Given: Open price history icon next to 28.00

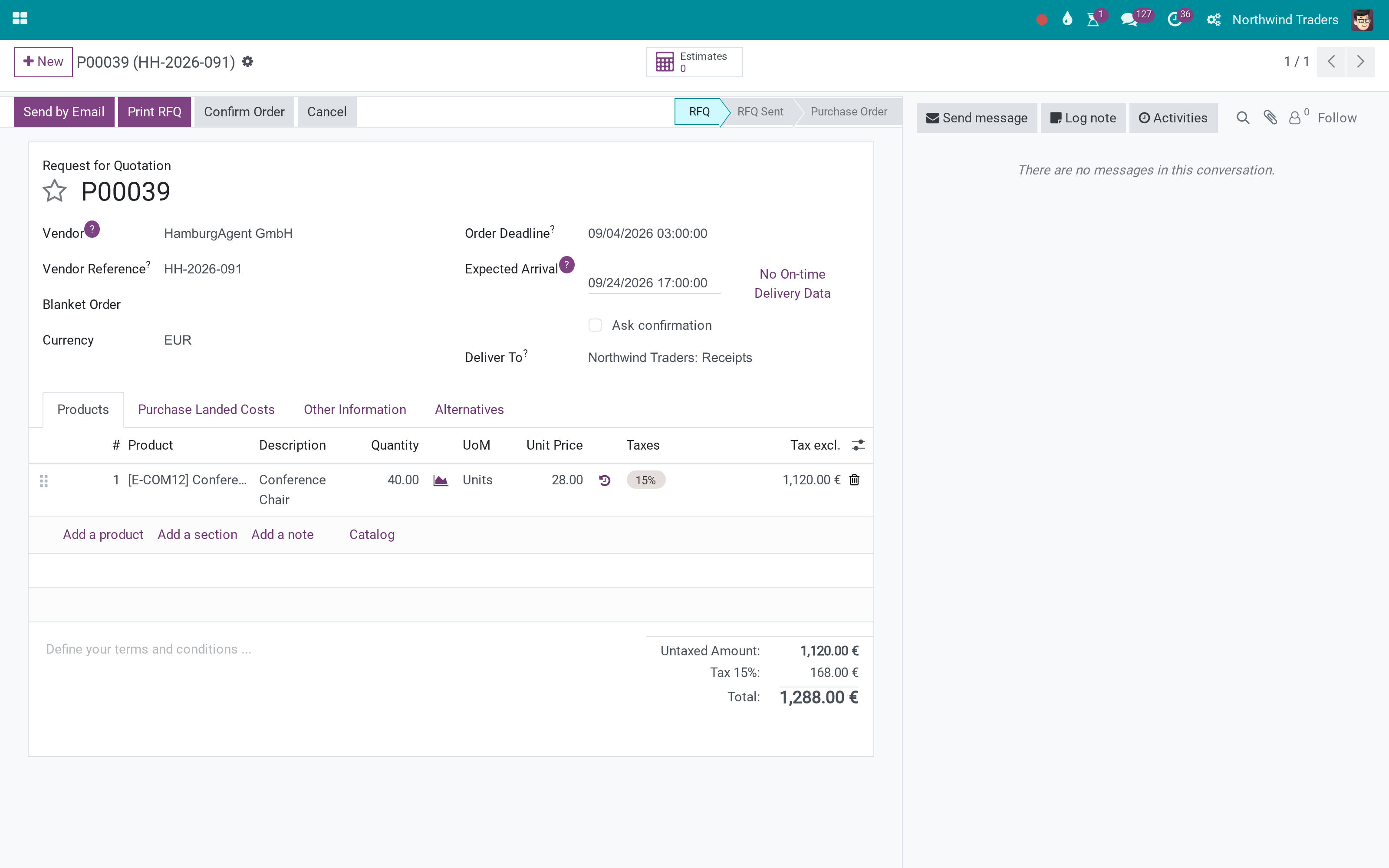Looking at the screenshot, I should tap(604, 480).
